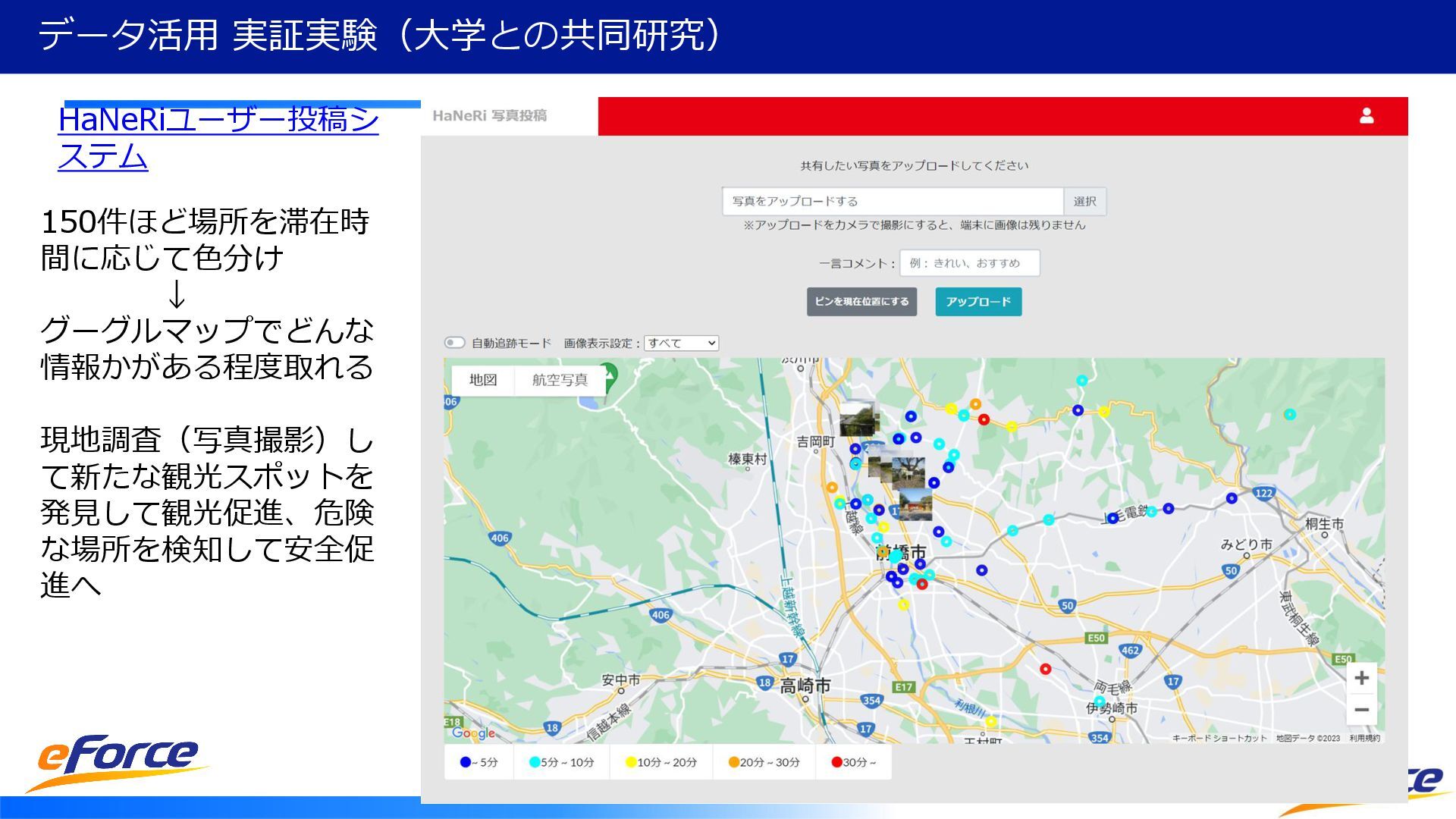Open the HaNeRiユーザー投稿システム link
The width and height of the screenshot is (1456, 819).
click(218, 138)
